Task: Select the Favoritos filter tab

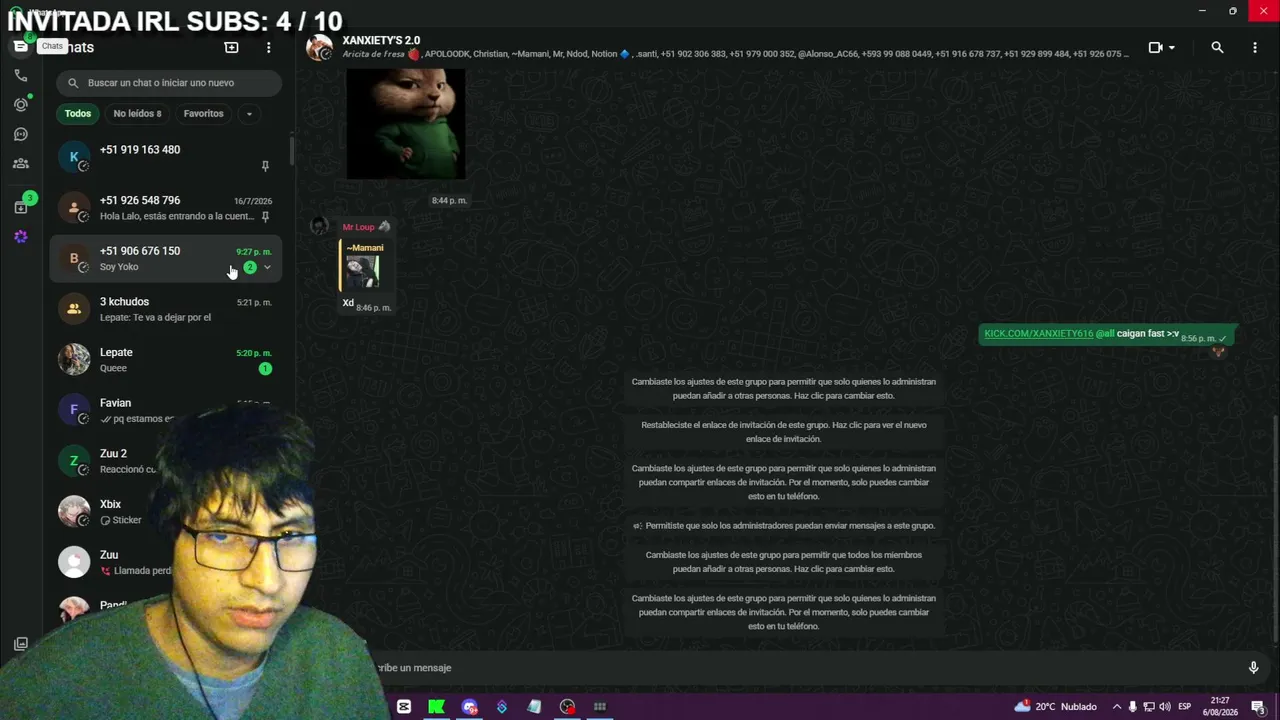Action: (x=204, y=114)
